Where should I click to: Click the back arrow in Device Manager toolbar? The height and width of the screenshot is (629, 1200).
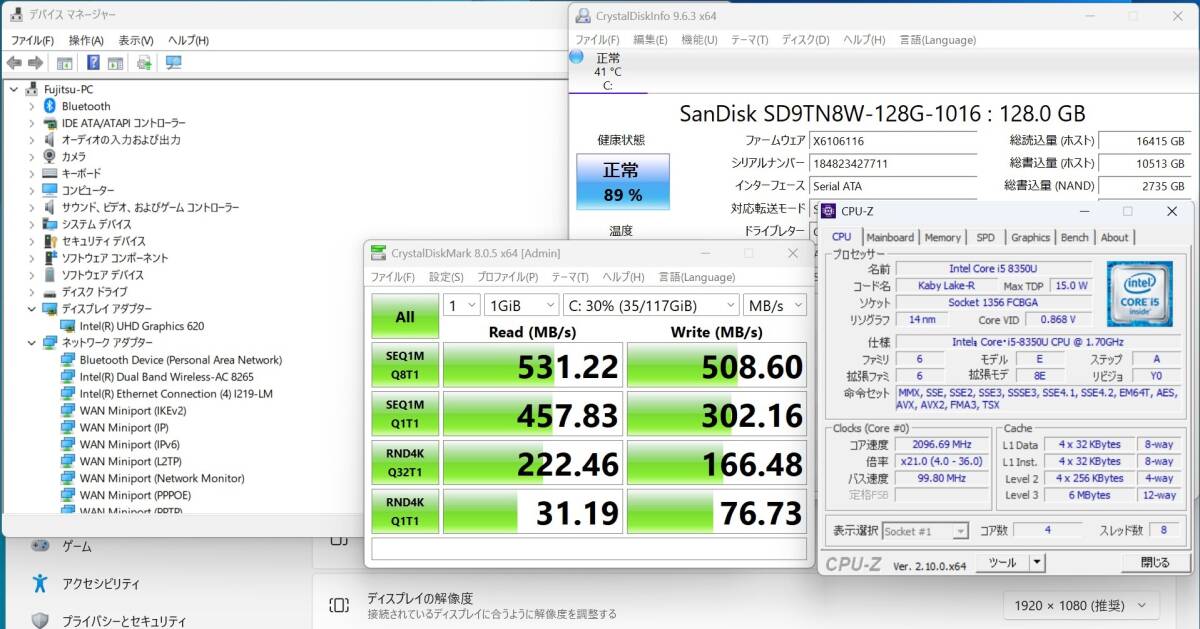pos(13,62)
